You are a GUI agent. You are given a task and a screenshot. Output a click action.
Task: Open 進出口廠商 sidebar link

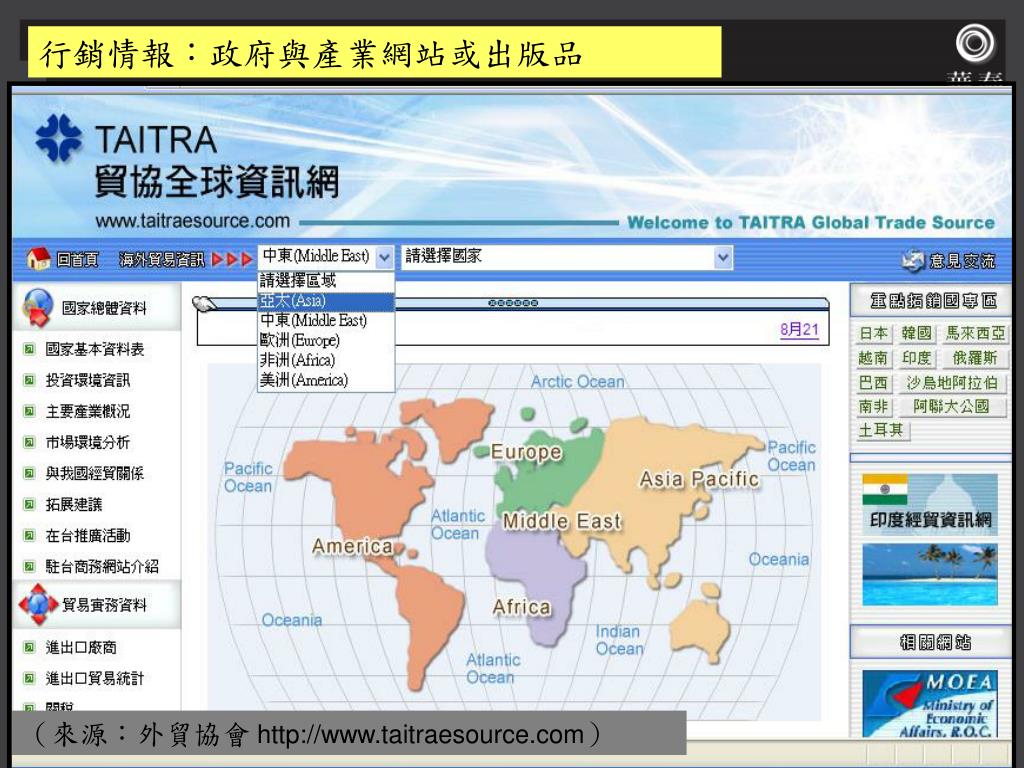pyautogui.click(x=81, y=648)
